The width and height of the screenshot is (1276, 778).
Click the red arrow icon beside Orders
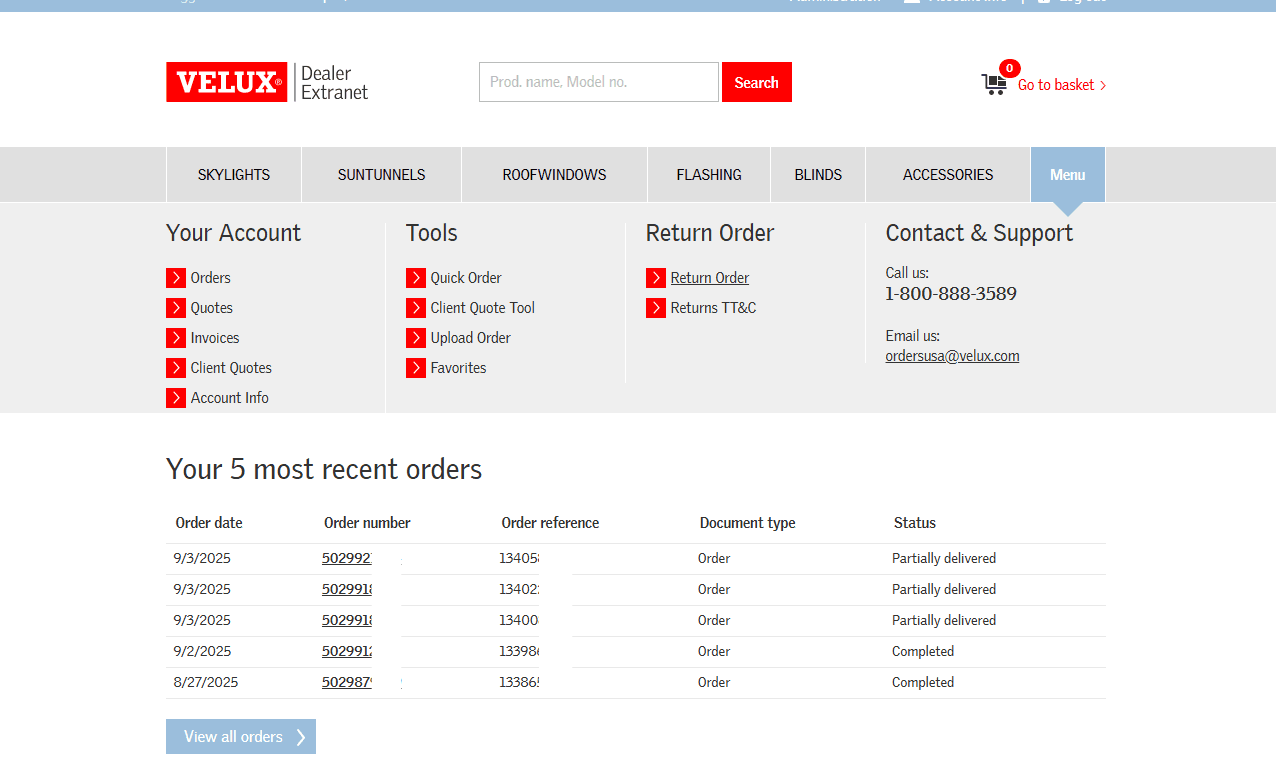tap(176, 278)
